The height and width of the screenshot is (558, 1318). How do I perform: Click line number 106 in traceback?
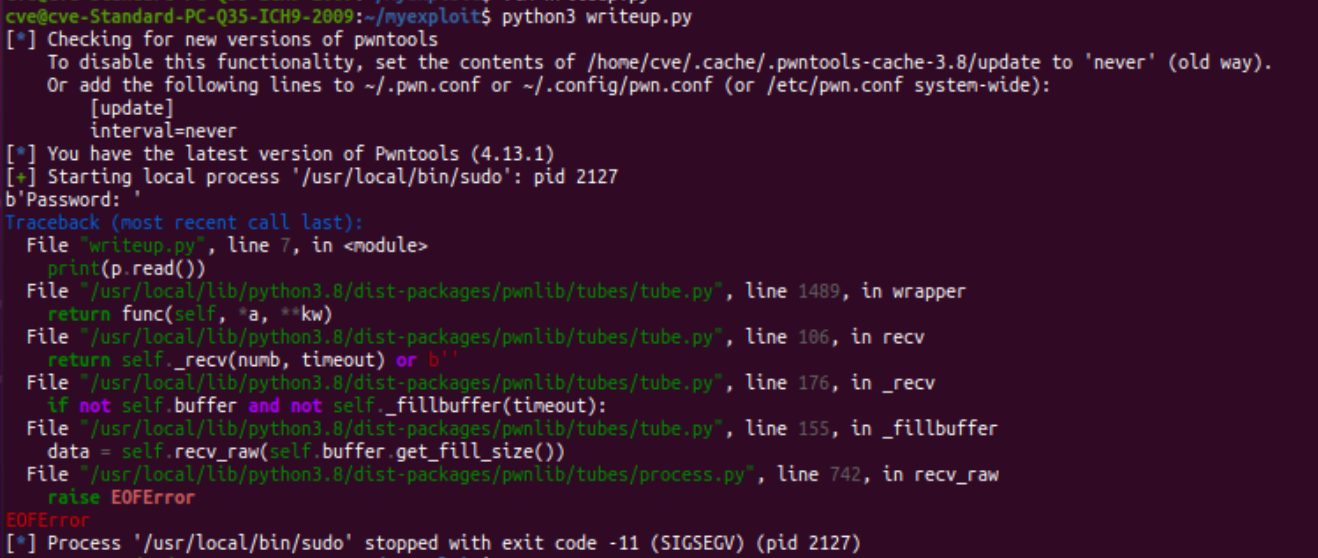pos(813,337)
